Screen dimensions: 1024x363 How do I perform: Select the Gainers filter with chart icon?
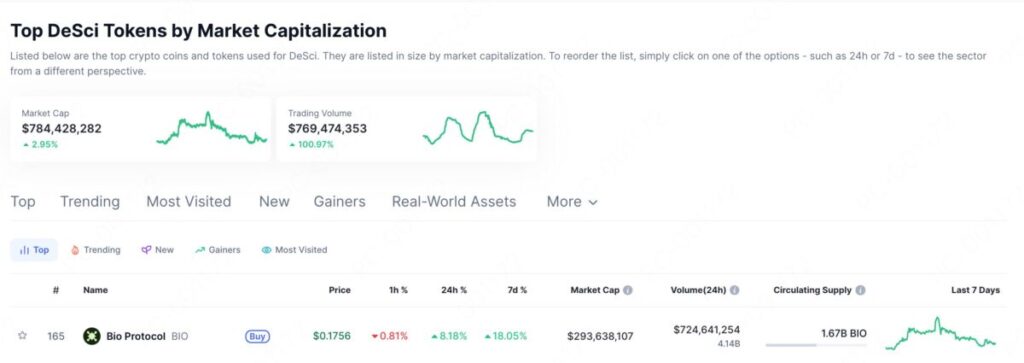click(217, 250)
